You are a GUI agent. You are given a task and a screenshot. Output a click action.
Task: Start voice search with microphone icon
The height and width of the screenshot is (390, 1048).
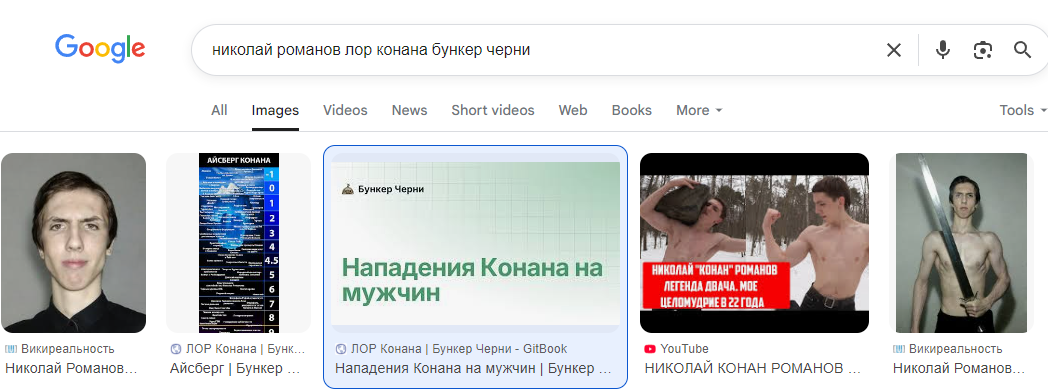pyautogui.click(x=942, y=50)
